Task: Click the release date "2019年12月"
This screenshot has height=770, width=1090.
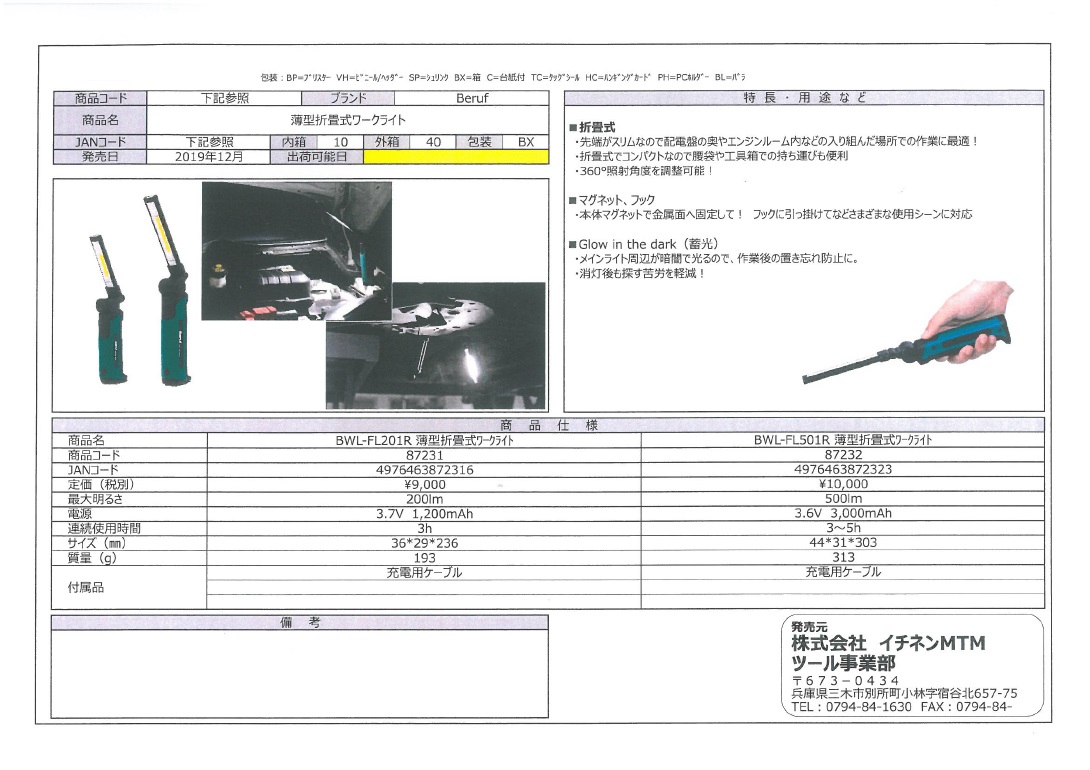Action: tap(209, 157)
